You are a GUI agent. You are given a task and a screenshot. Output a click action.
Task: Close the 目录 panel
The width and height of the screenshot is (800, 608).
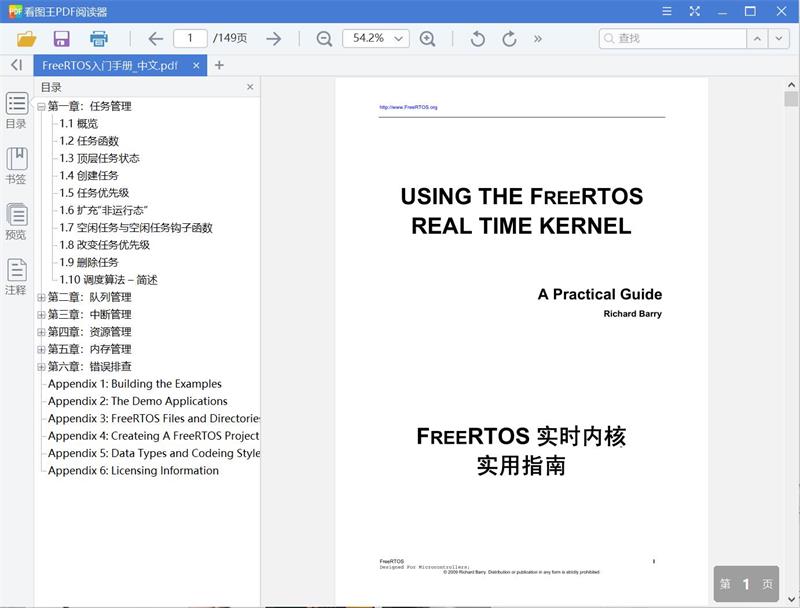[250, 87]
